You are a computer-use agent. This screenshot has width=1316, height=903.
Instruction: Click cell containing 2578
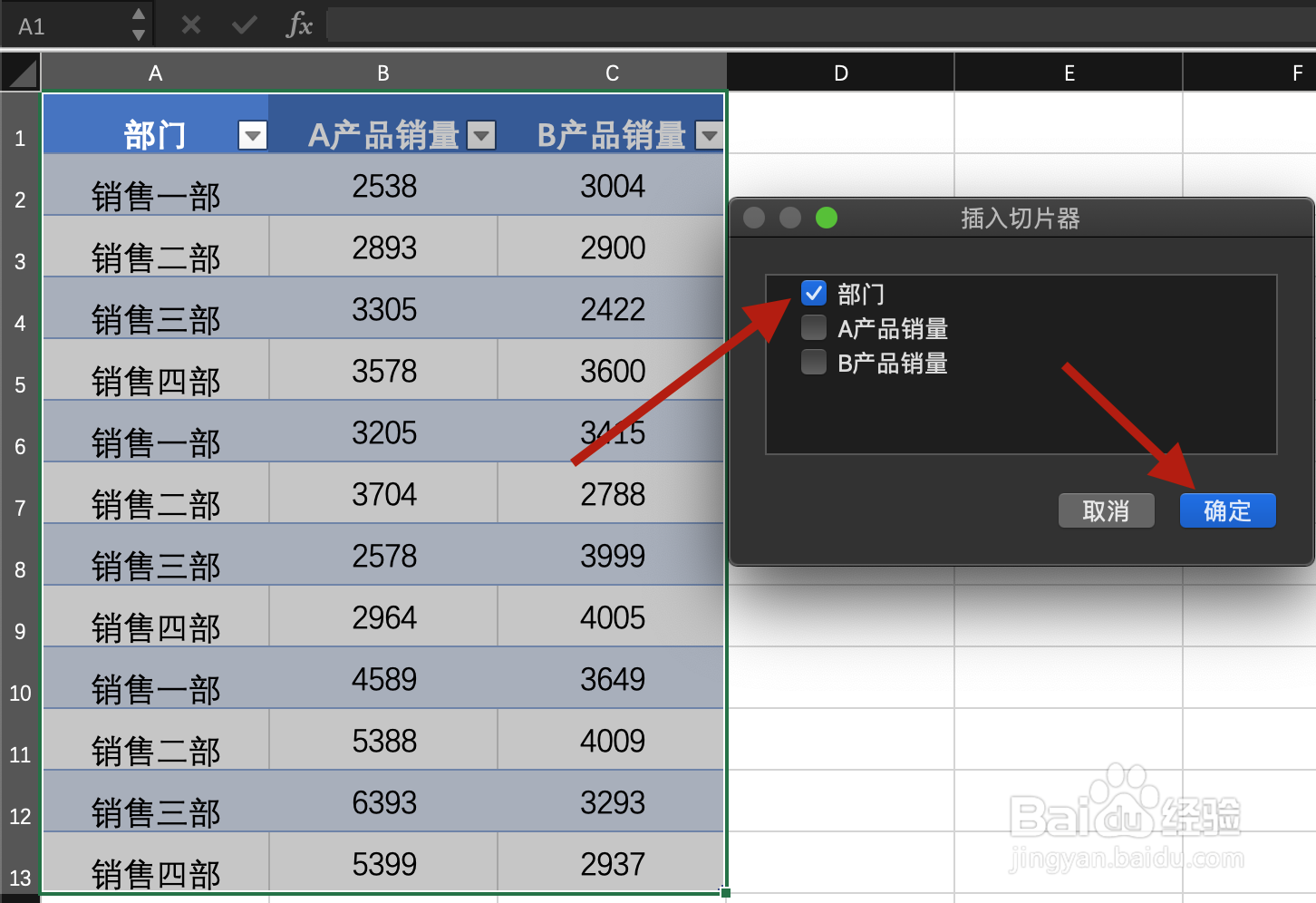384,555
